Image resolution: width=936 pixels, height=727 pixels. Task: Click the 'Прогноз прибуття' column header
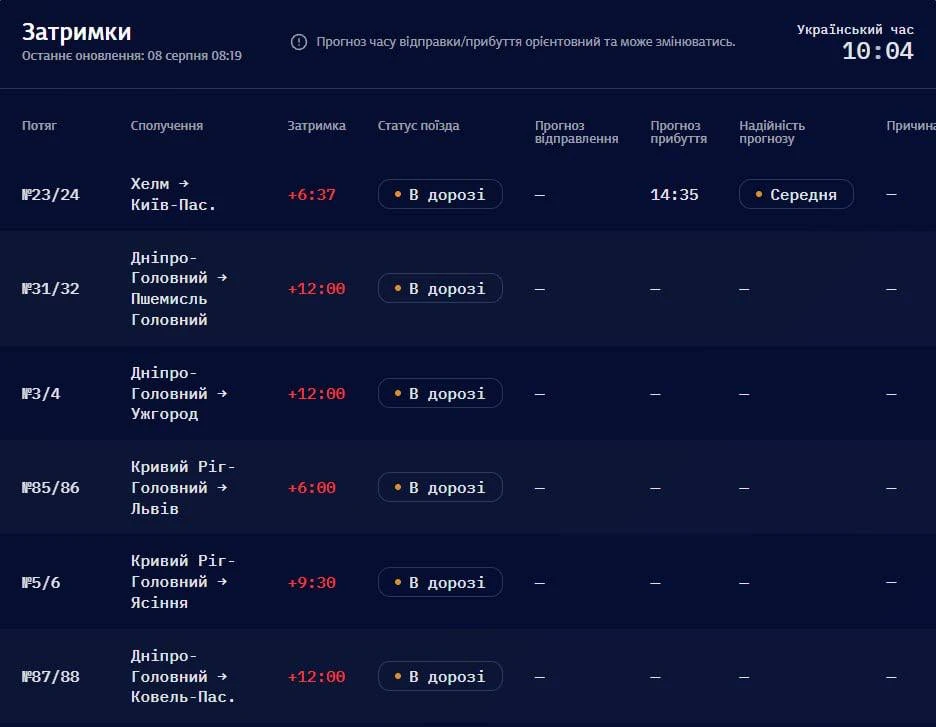pos(679,132)
